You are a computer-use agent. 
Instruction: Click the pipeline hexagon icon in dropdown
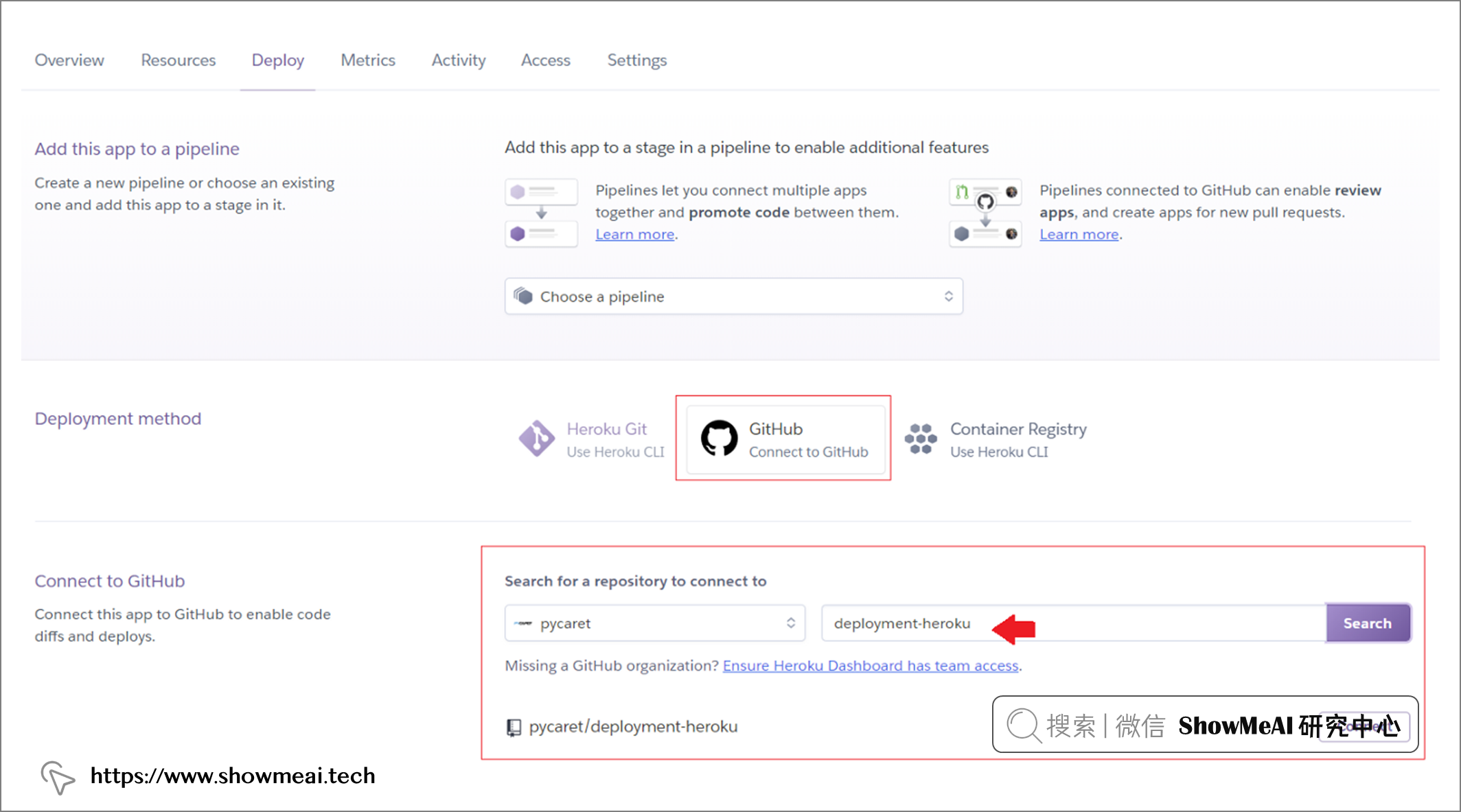click(x=523, y=296)
